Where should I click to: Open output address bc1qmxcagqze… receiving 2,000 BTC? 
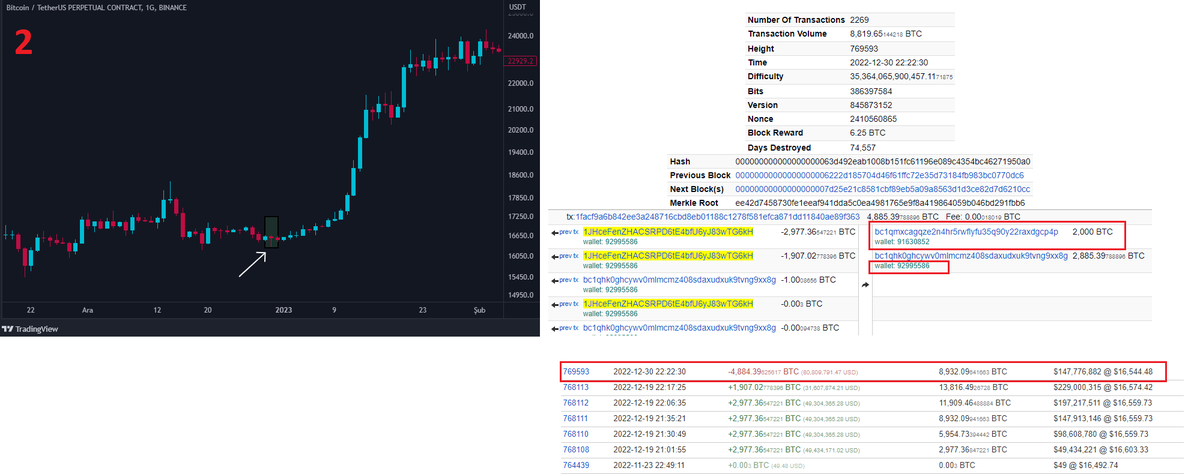(966, 231)
